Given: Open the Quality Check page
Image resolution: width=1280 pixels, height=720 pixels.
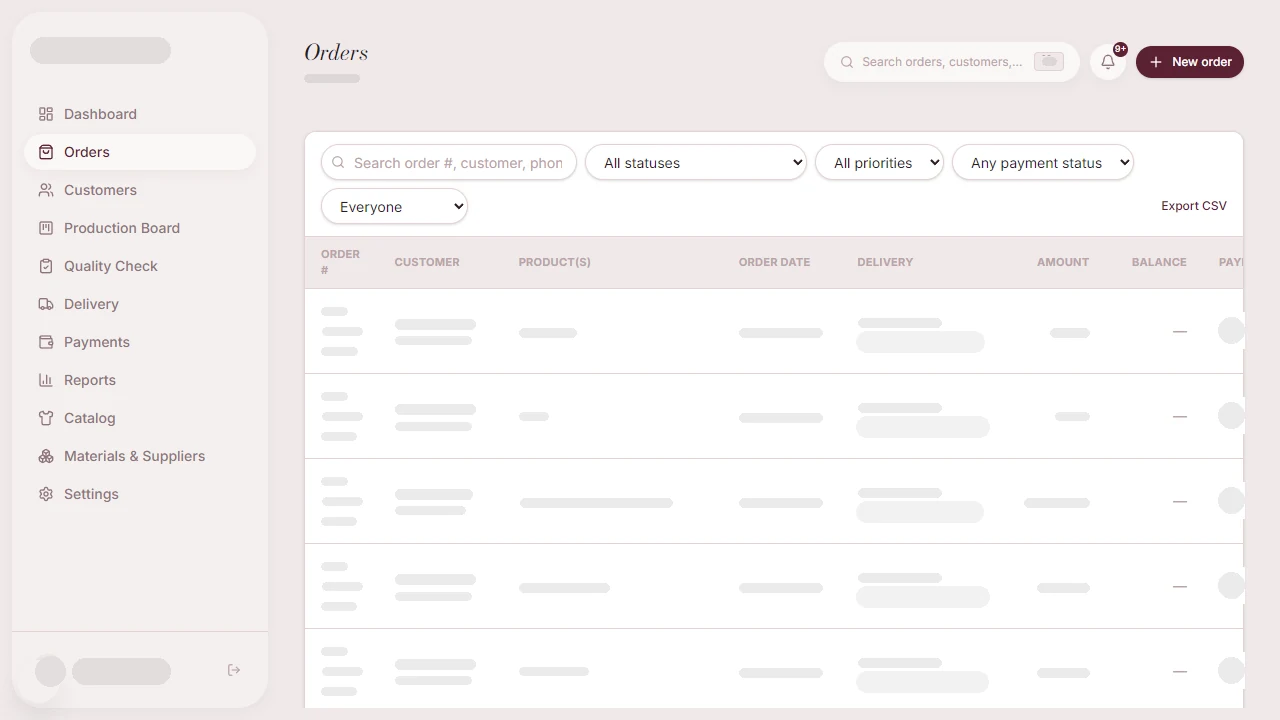Looking at the screenshot, I should [x=140, y=266].
